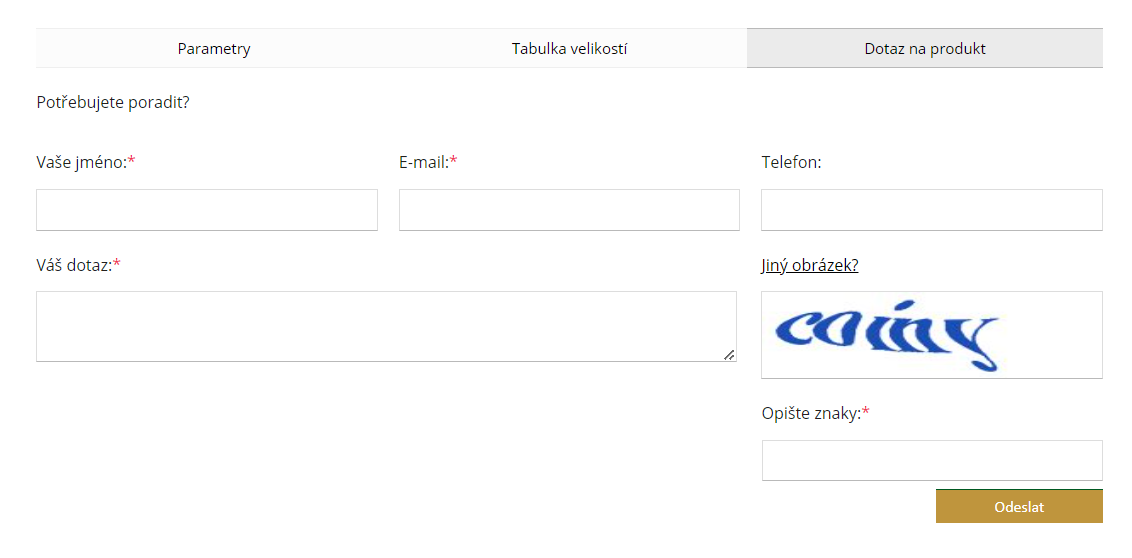Open the Parametry tab
Image resolution: width=1132 pixels, height=558 pixels.
pos(214,49)
